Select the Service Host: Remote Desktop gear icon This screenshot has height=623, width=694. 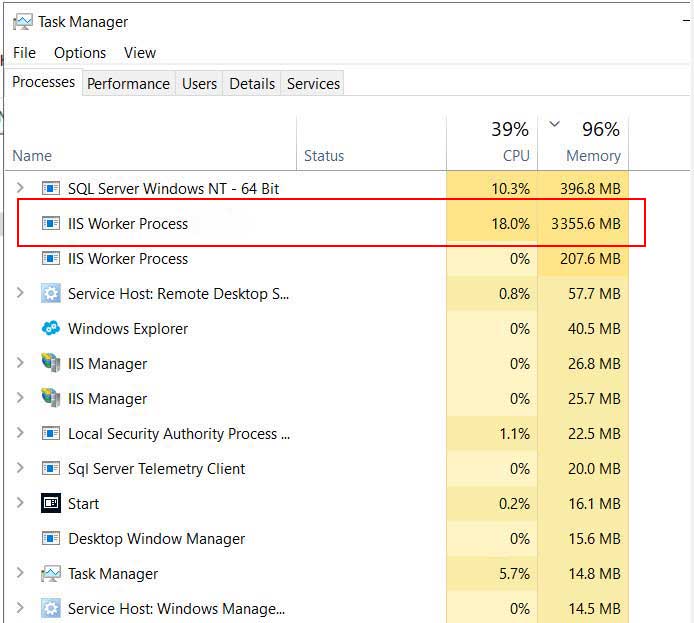tap(51, 293)
